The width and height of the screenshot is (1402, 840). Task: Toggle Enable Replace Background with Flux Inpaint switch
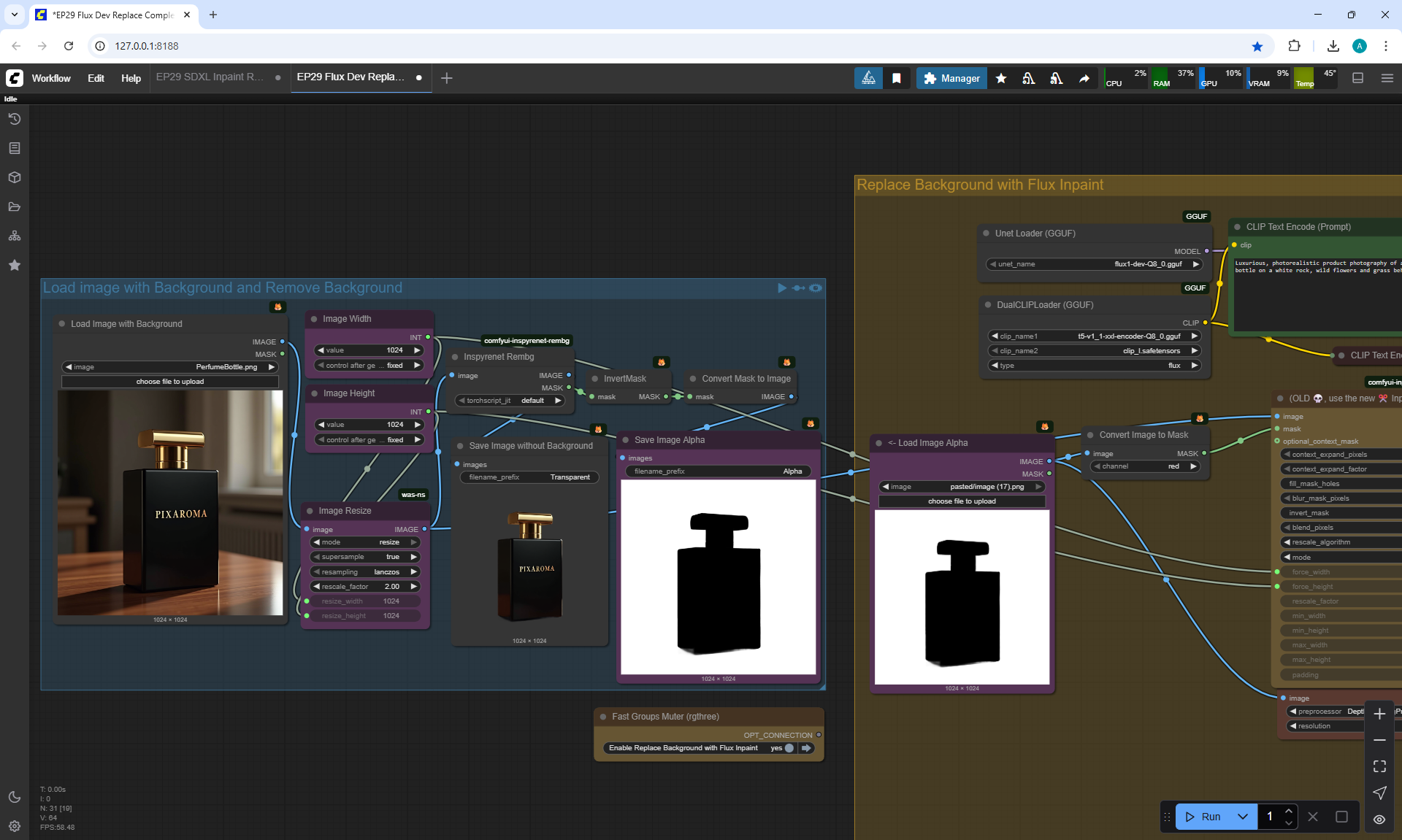pyautogui.click(x=789, y=748)
